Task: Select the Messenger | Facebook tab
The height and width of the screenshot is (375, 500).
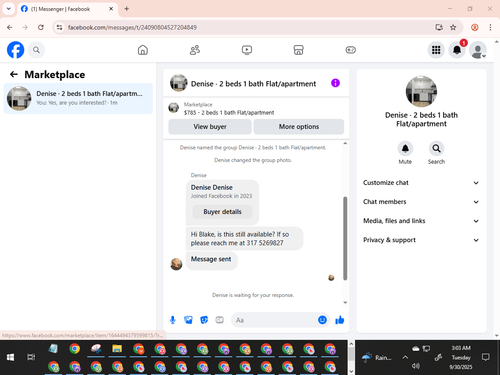Action: tap(67, 9)
